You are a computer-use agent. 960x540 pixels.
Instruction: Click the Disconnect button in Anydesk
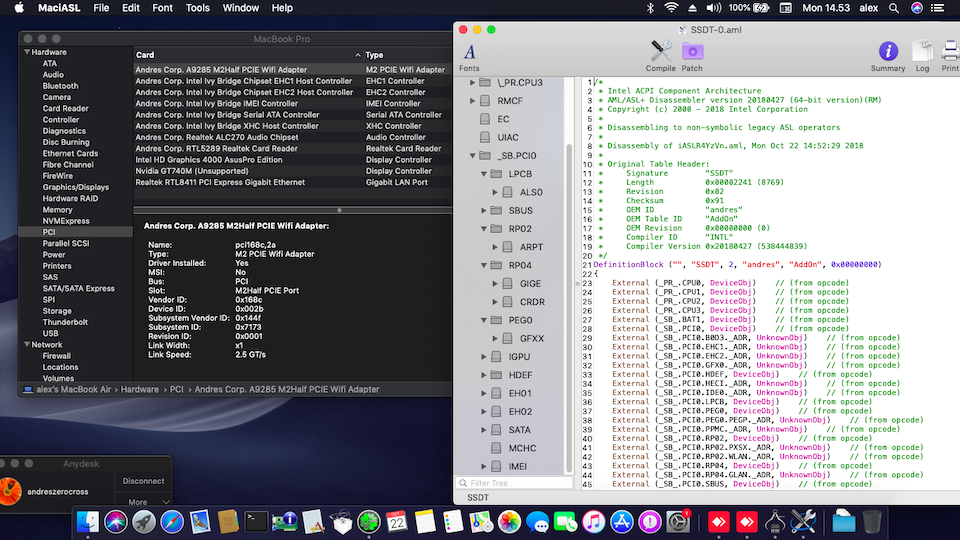[x=143, y=480]
